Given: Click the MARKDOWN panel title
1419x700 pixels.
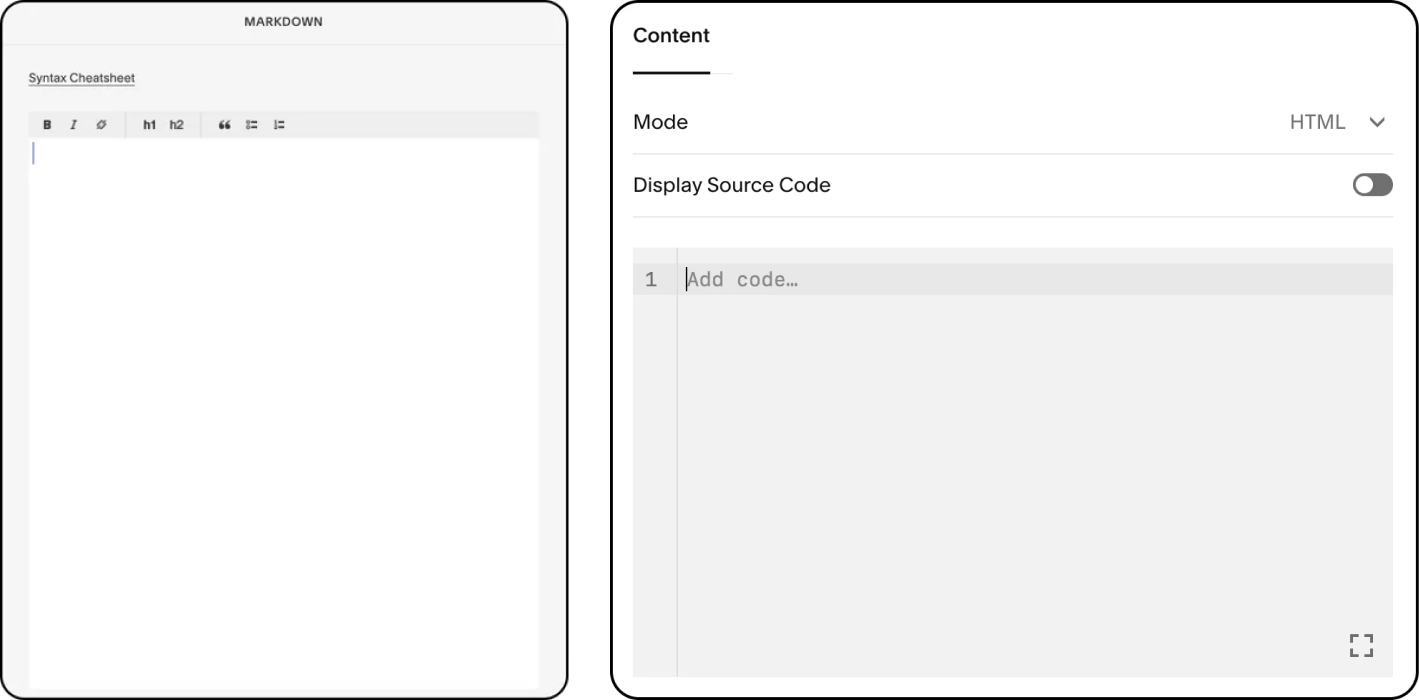Looking at the screenshot, I should point(283,22).
